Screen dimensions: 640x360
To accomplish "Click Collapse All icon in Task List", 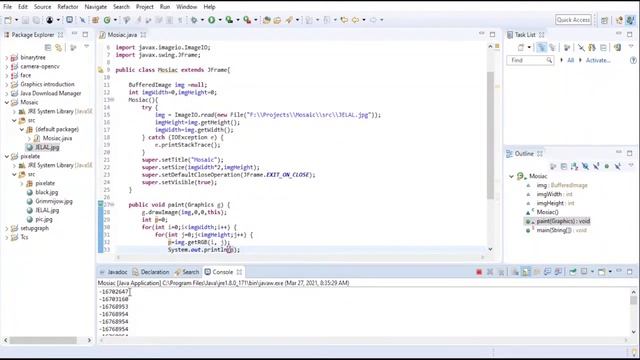I will pyautogui.click(x=603, y=48).
